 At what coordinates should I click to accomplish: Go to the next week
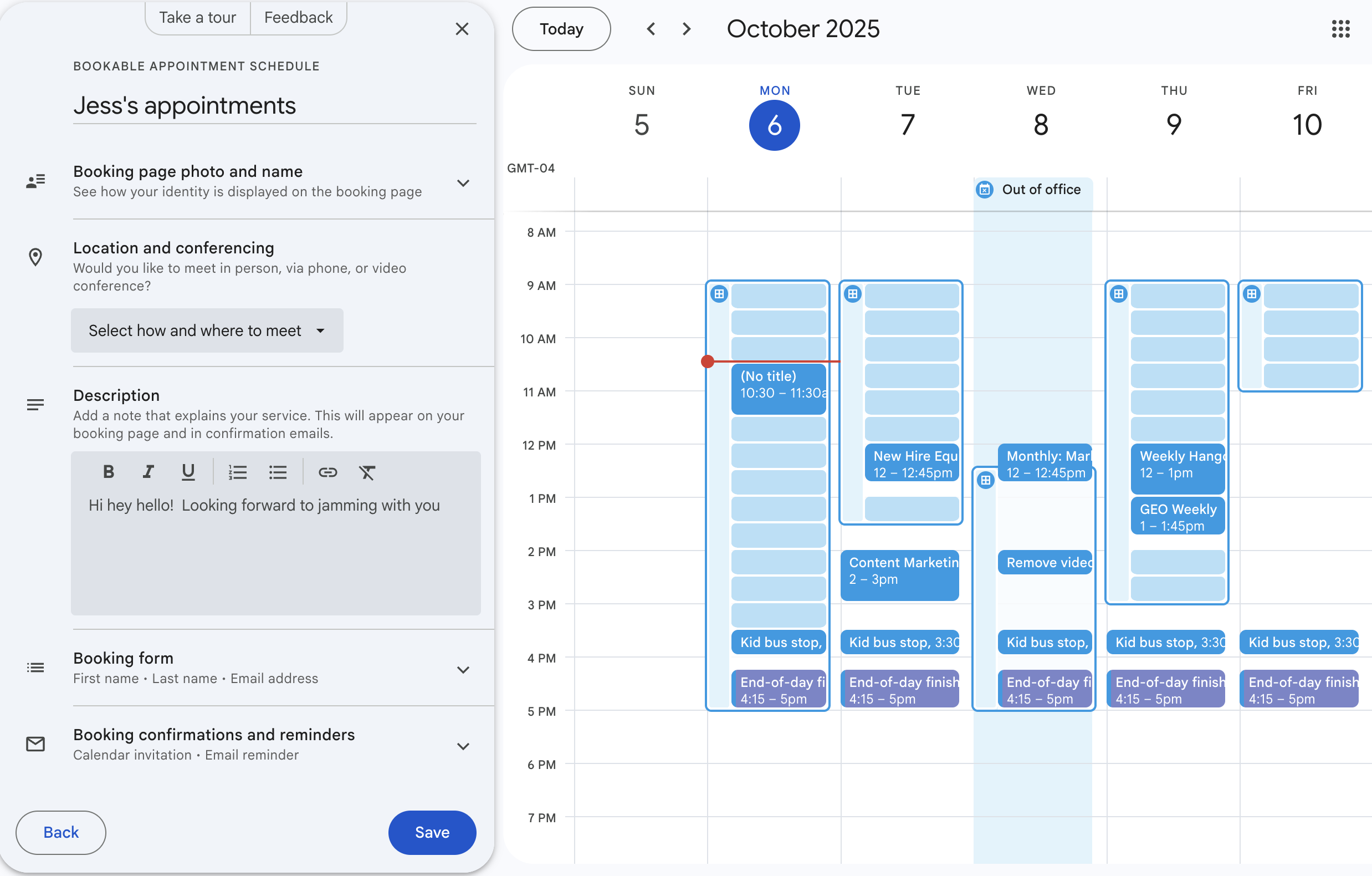tap(687, 29)
